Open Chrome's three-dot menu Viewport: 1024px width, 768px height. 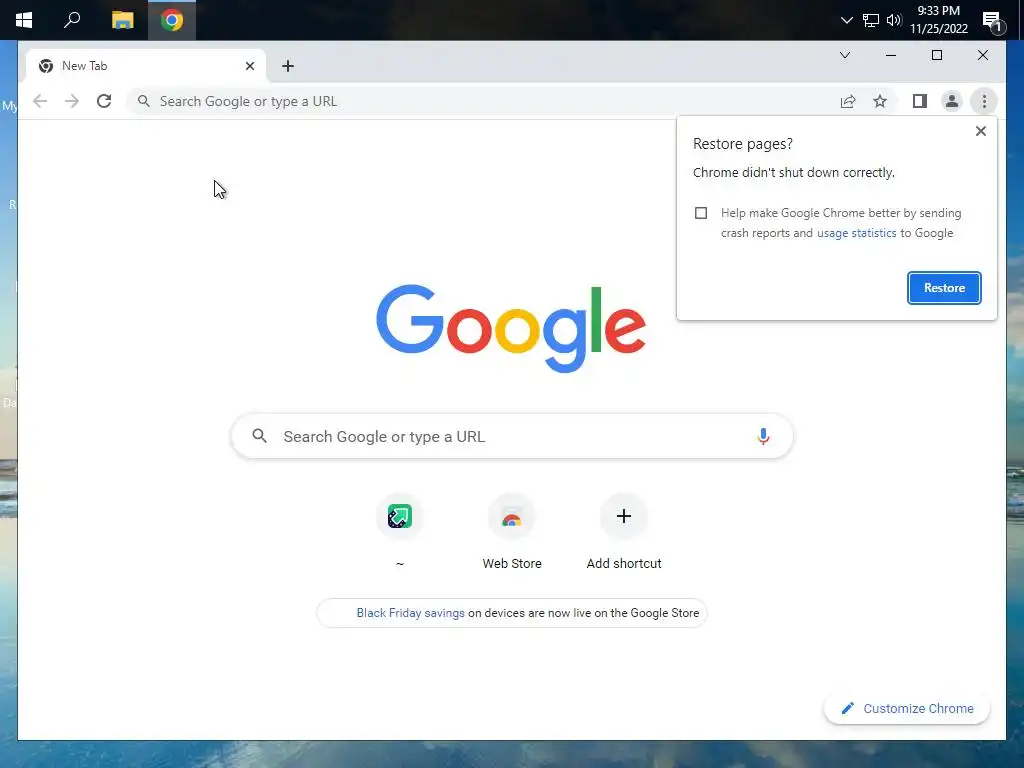pos(984,101)
